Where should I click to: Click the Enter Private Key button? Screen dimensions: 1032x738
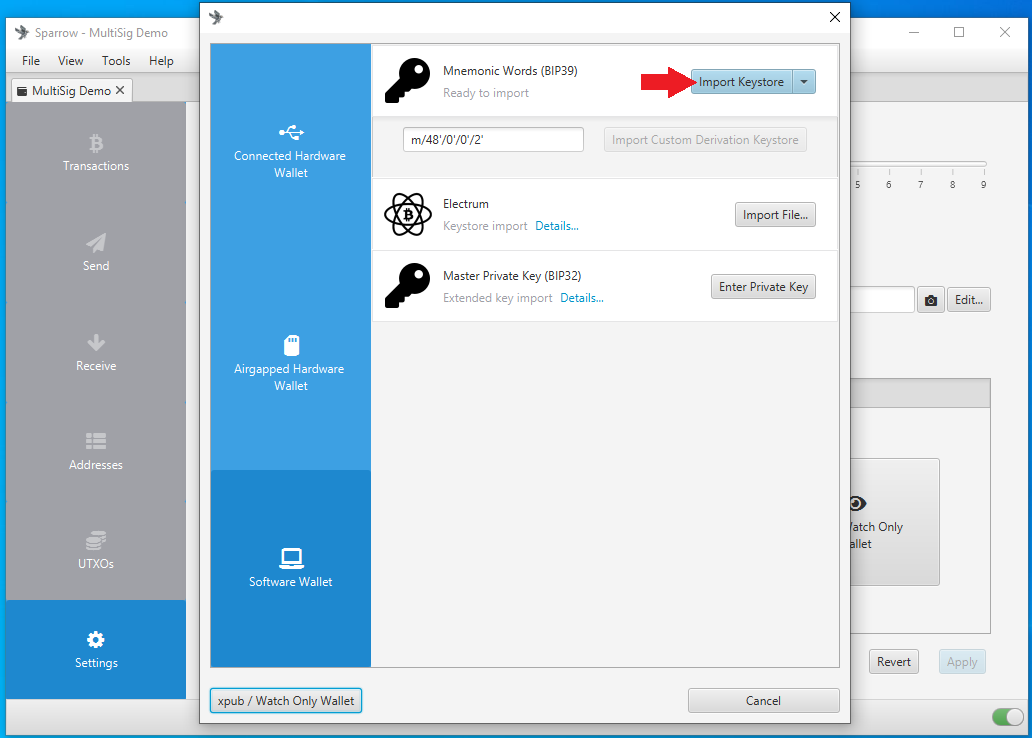point(763,286)
